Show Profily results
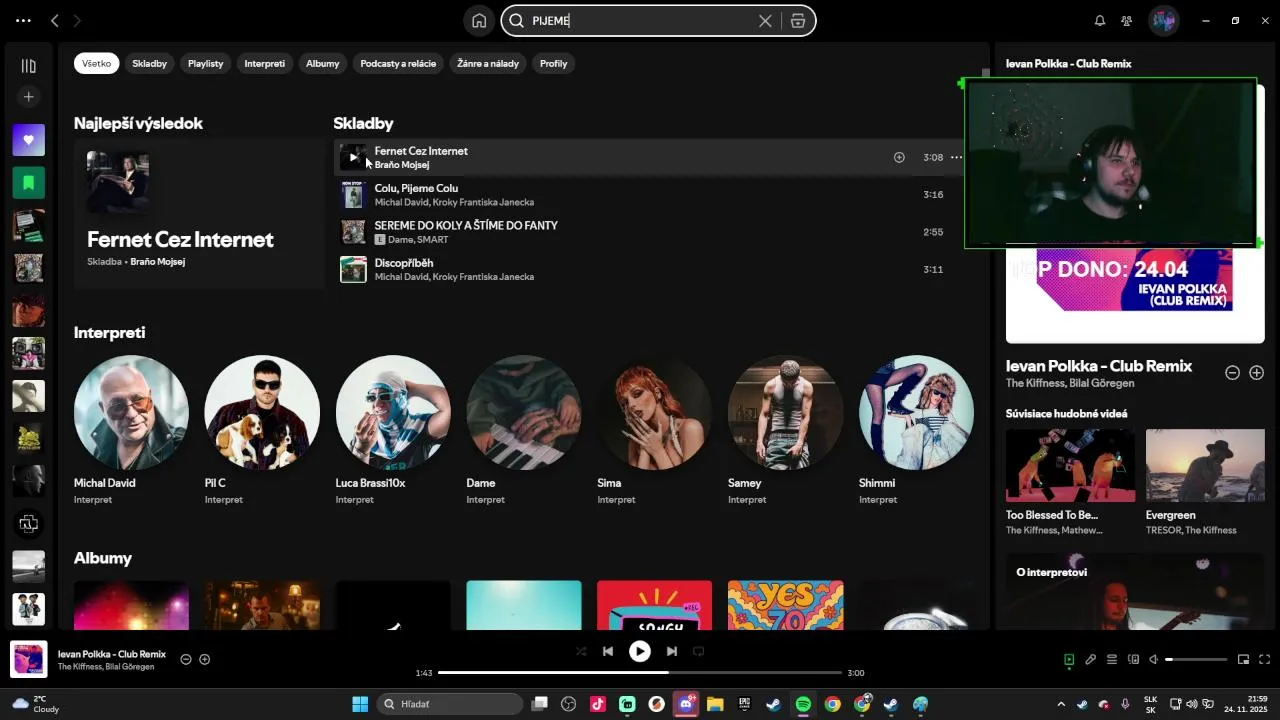 (x=554, y=63)
